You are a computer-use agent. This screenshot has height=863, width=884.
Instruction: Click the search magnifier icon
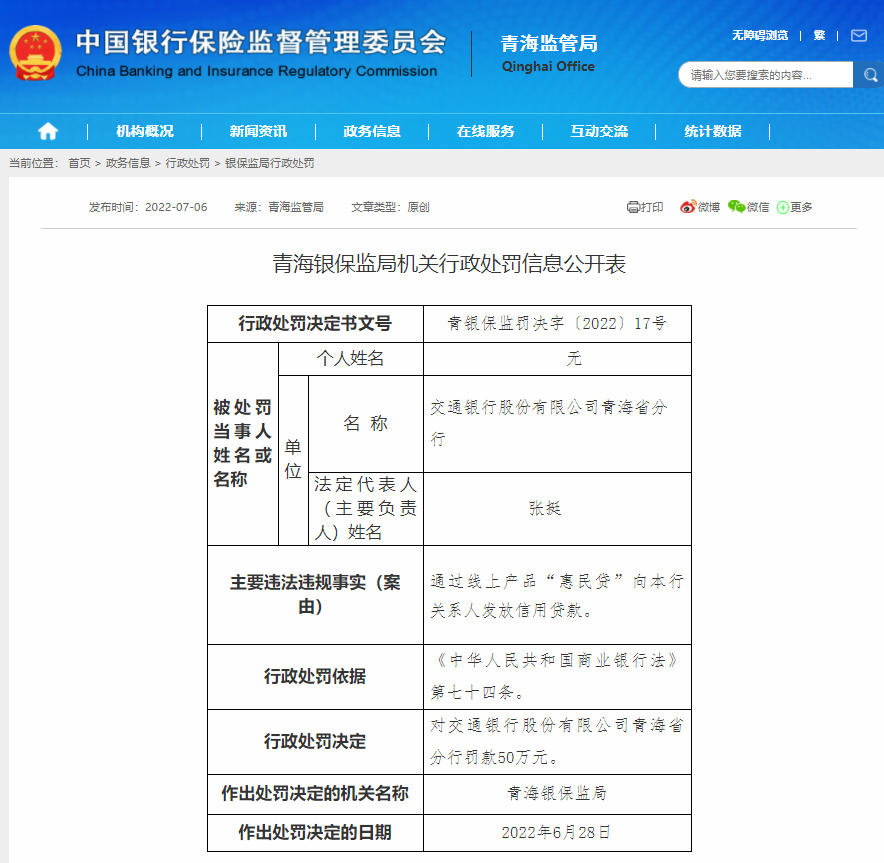869,75
